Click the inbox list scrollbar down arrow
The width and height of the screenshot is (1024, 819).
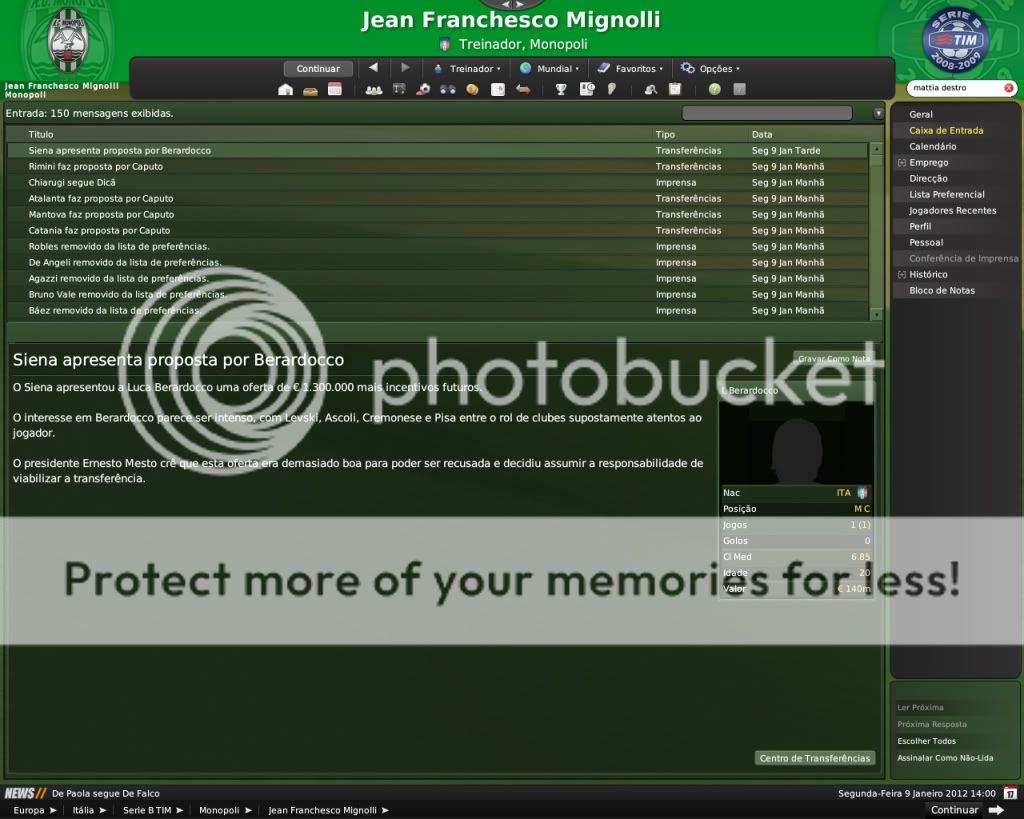coord(877,314)
